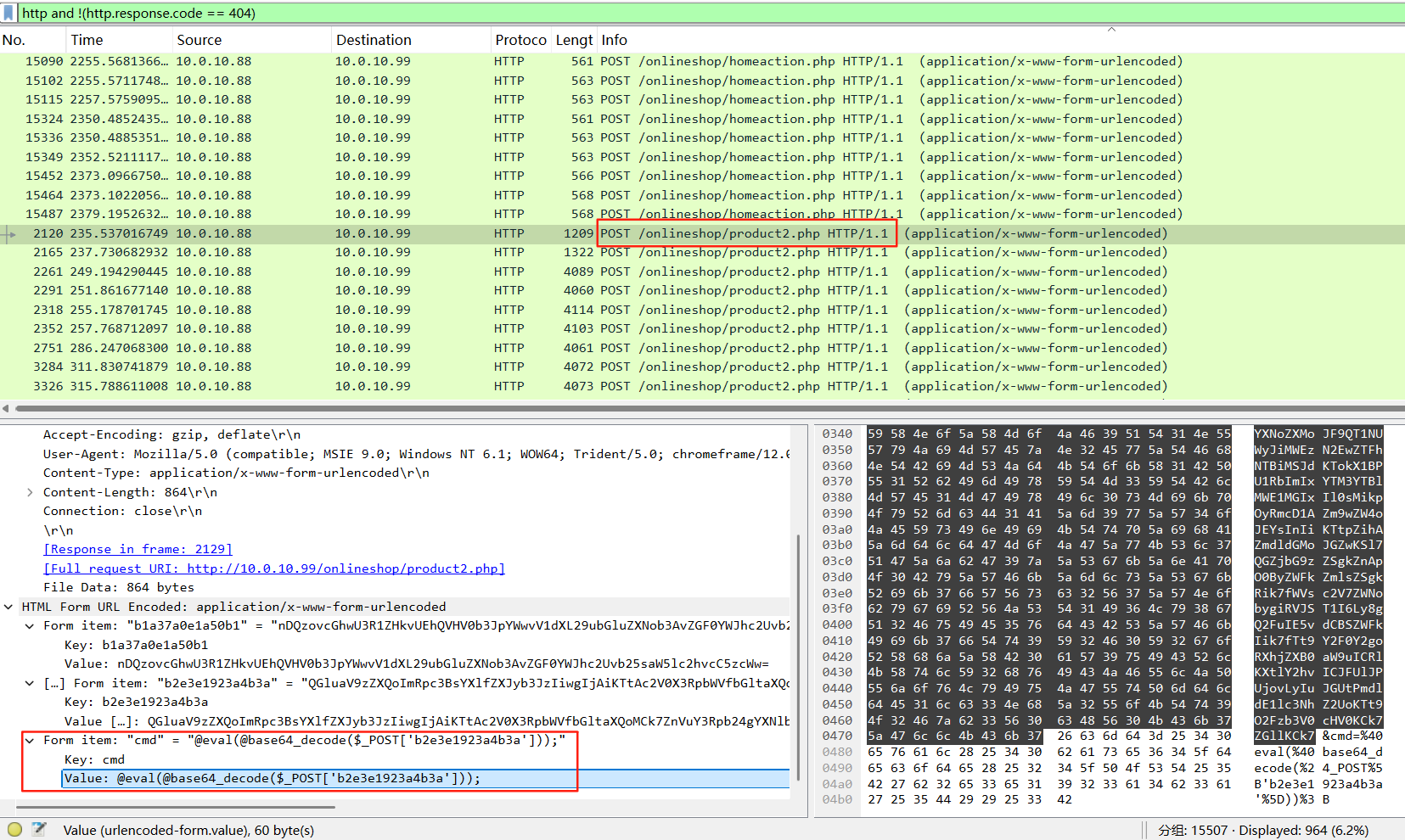
Task: Select packet number 15452 row
Action: point(702,176)
